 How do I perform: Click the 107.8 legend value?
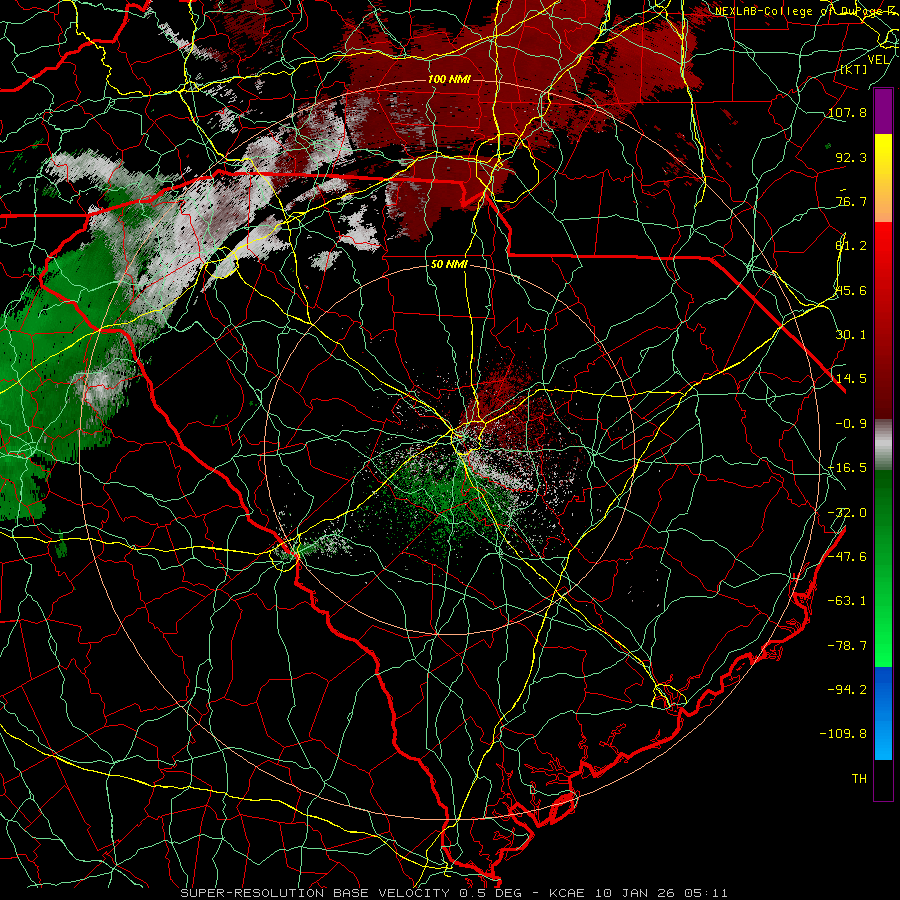point(847,112)
